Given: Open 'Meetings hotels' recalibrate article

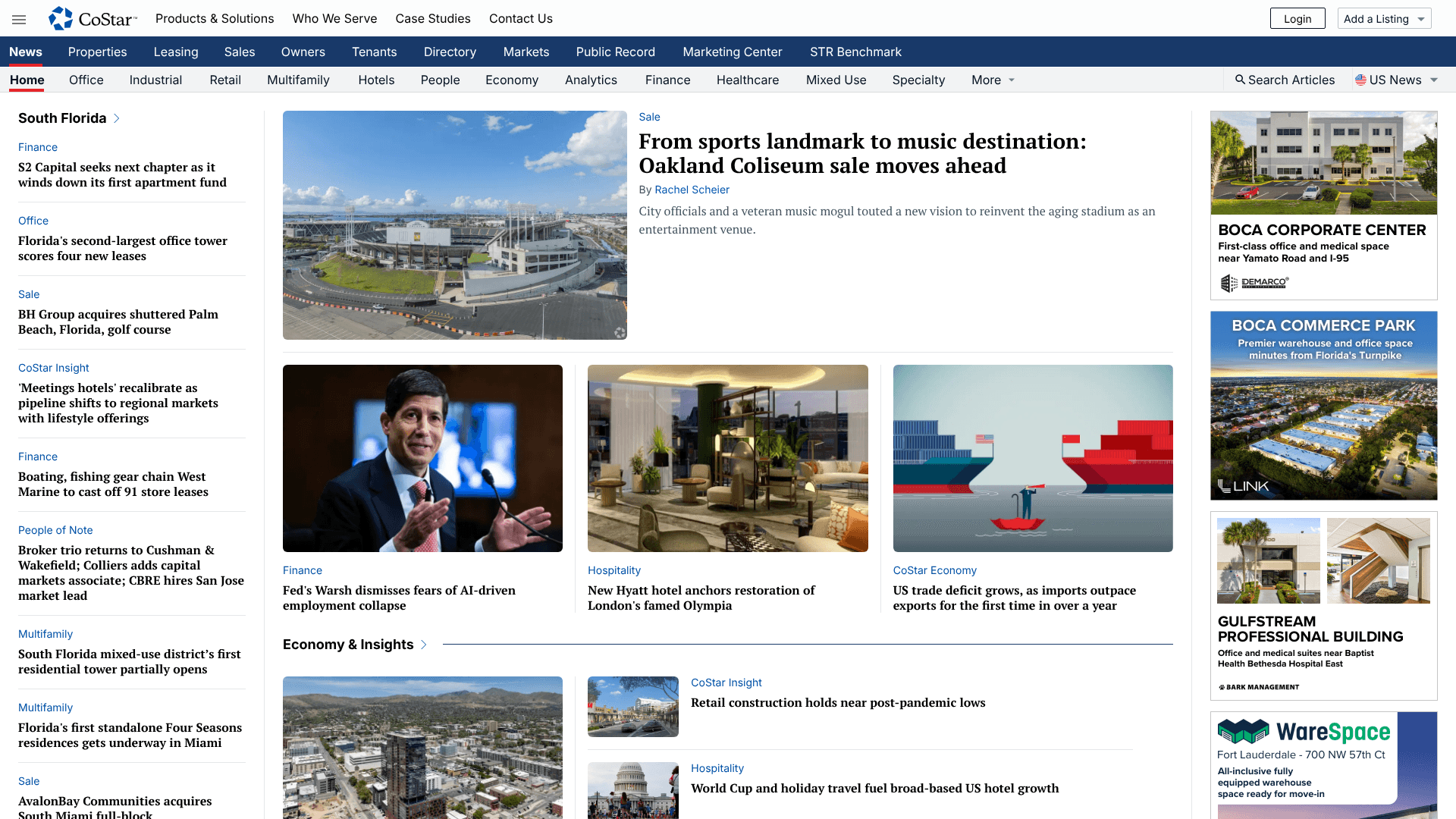Looking at the screenshot, I should point(118,403).
